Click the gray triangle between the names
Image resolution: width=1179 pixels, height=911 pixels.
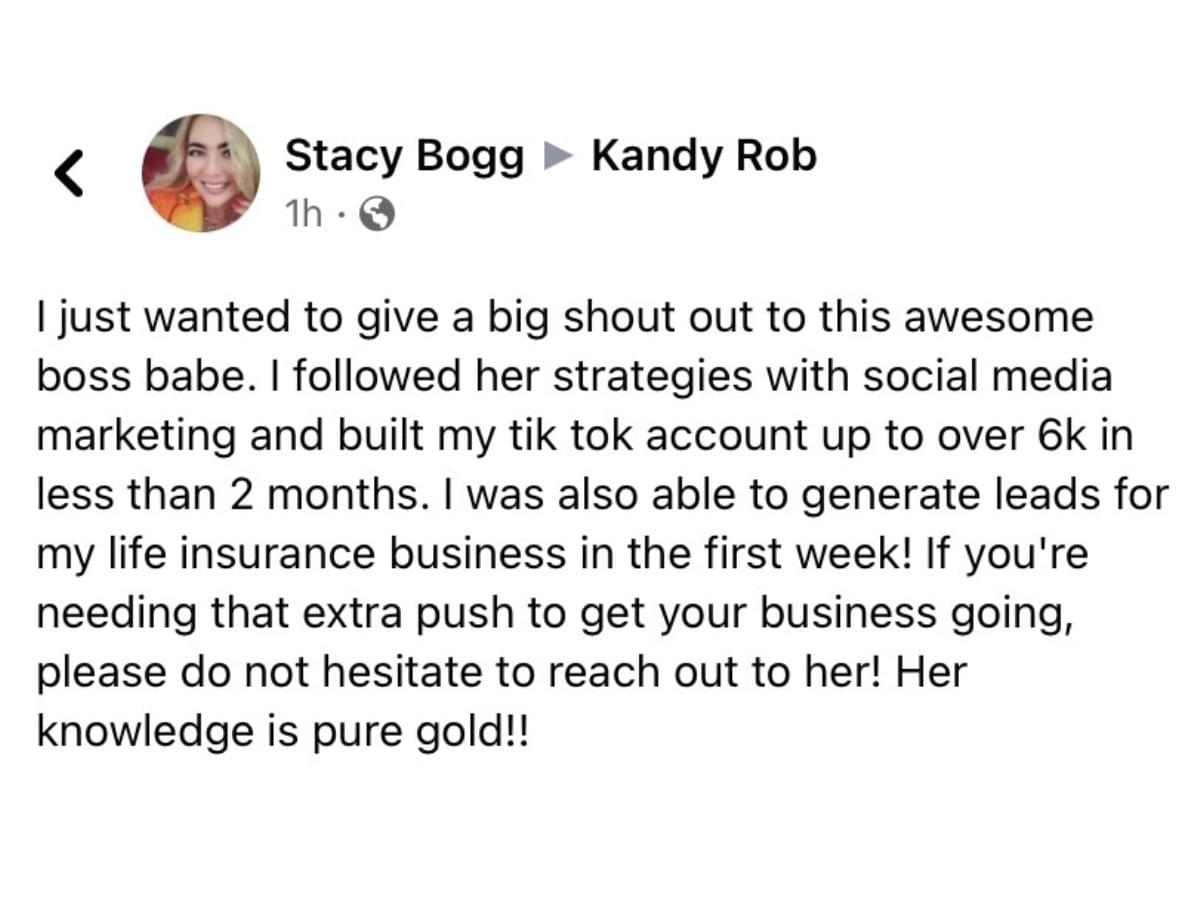(x=558, y=157)
